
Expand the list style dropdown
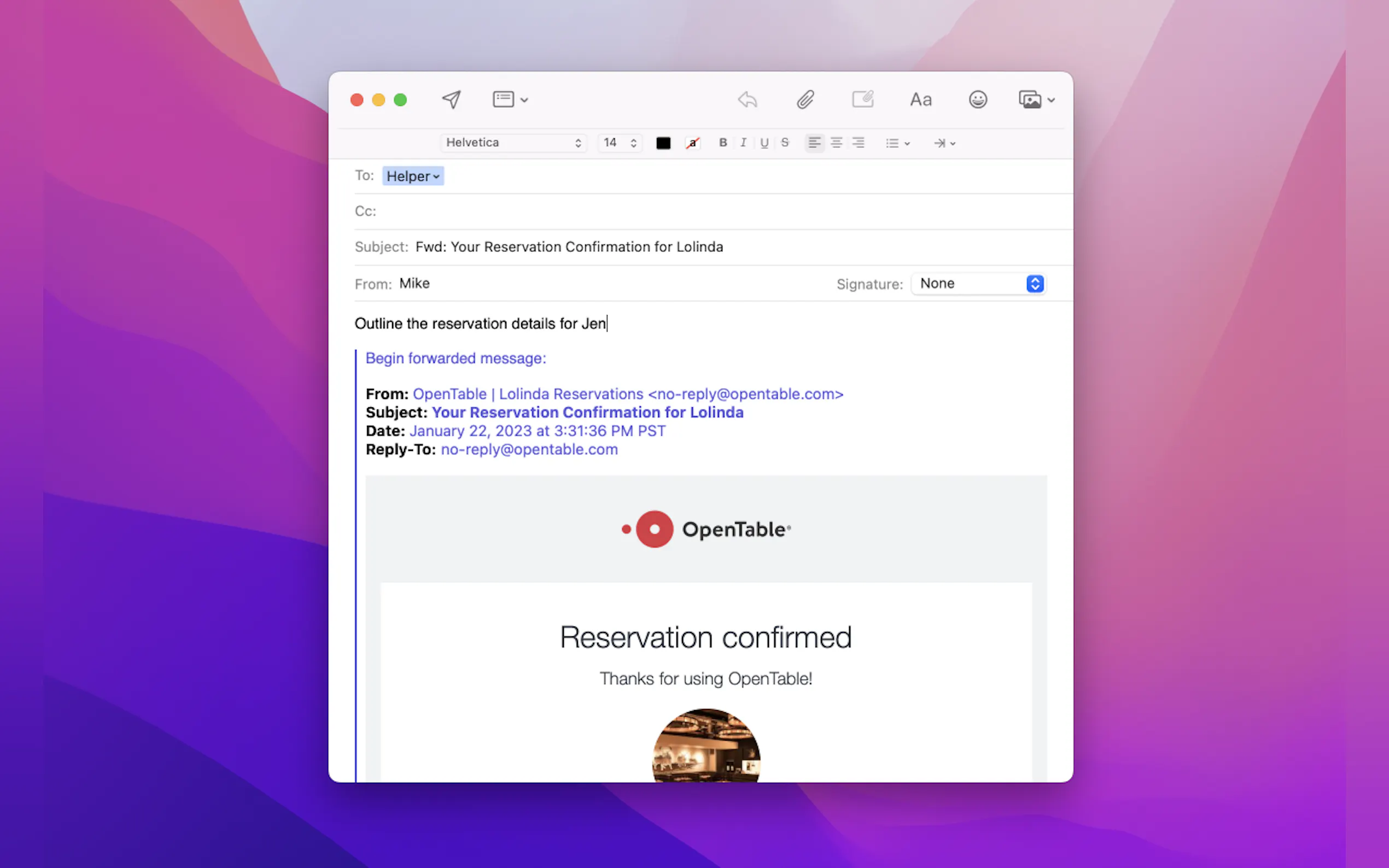pos(897,143)
